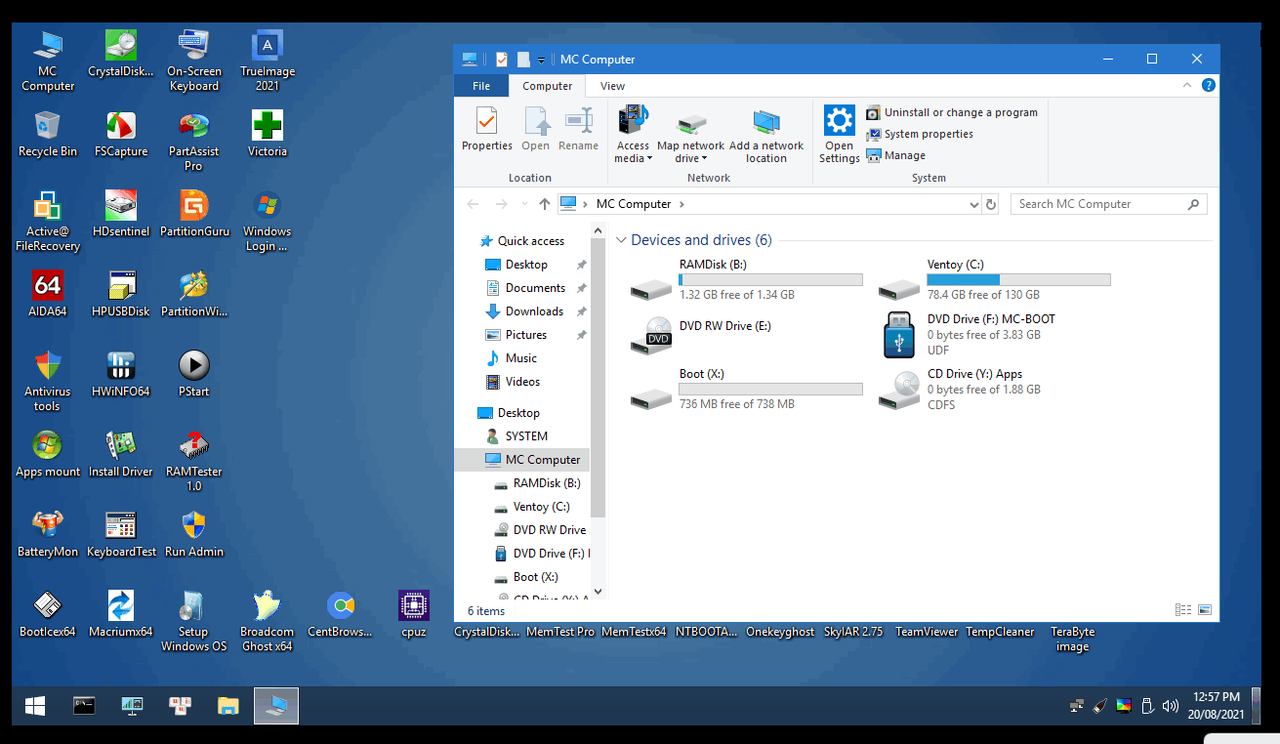Click the Properties ribbon button
This screenshot has width=1280, height=744.
tap(487, 129)
